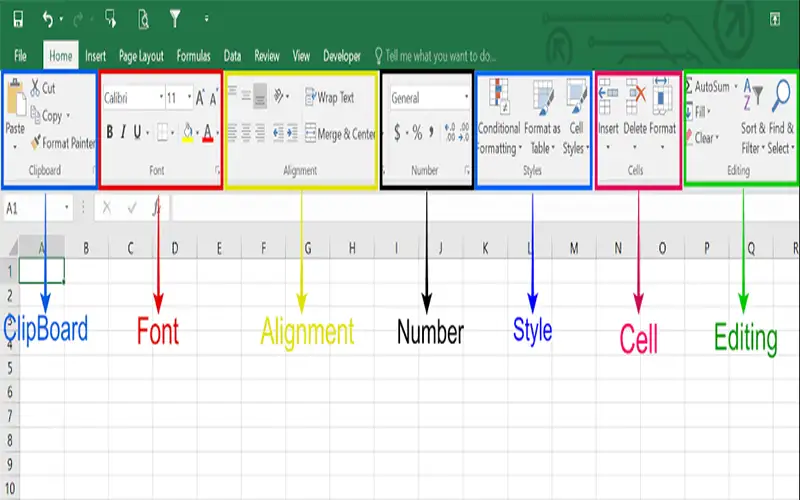The height and width of the screenshot is (500, 800).
Task: Open the Calibri font name dropdown
Action: pyautogui.click(x=133, y=97)
